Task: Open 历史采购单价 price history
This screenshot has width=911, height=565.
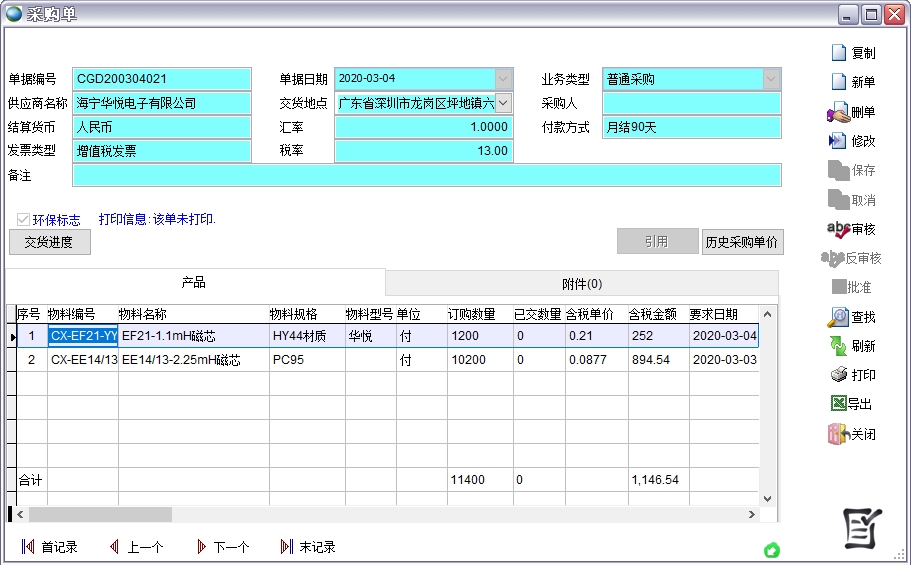Action: click(x=742, y=242)
